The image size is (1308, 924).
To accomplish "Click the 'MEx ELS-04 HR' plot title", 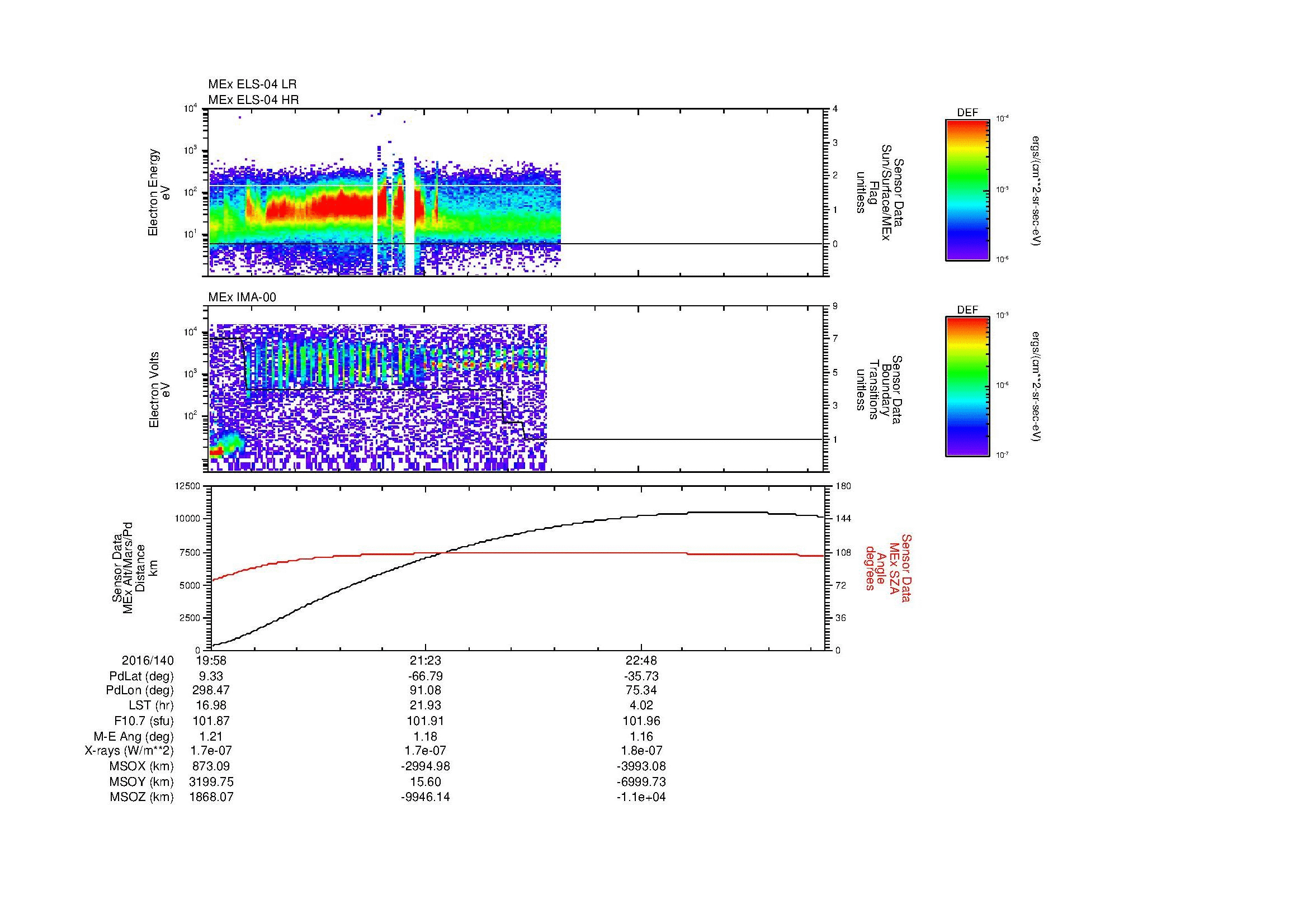I will [x=253, y=99].
